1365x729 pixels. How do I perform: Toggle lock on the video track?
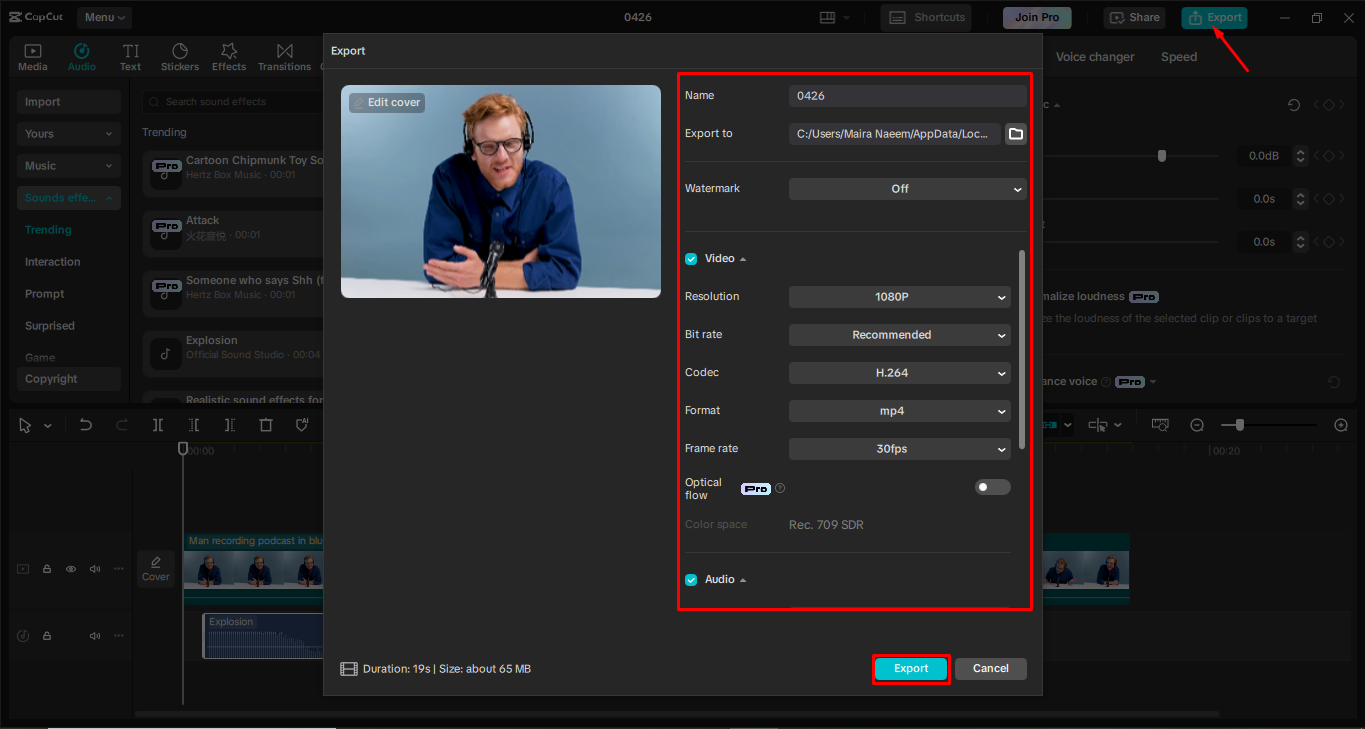tap(47, 569)
